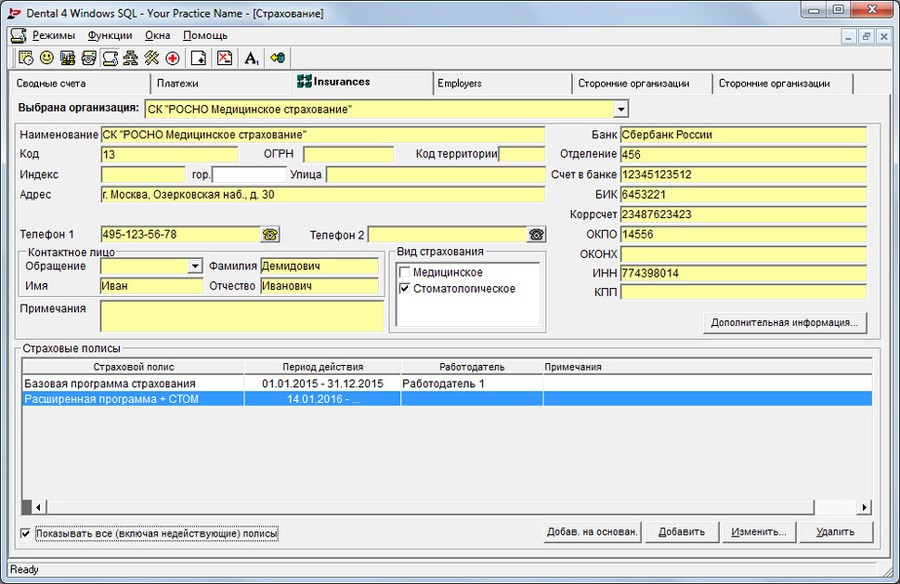Select the Insurances tab
The image size is (900, 584).
pyautogui.click(x=362, y=82)
